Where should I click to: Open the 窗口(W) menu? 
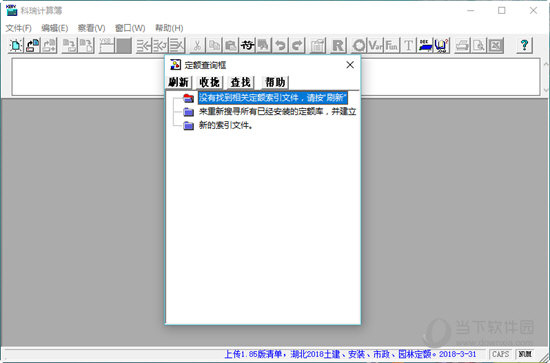point(130,28)
